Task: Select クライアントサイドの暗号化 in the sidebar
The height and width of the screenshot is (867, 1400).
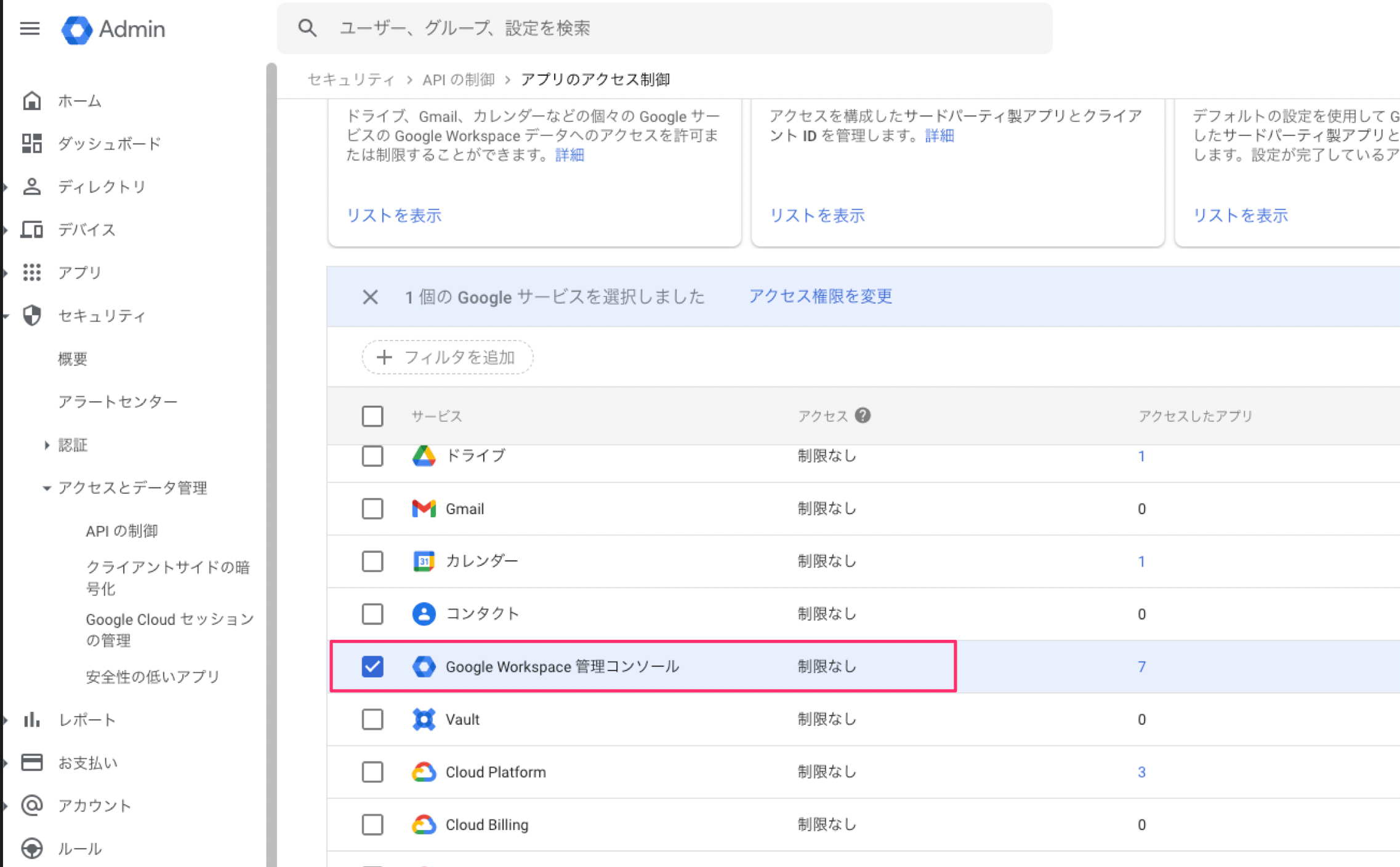Action: click(168, 578)
